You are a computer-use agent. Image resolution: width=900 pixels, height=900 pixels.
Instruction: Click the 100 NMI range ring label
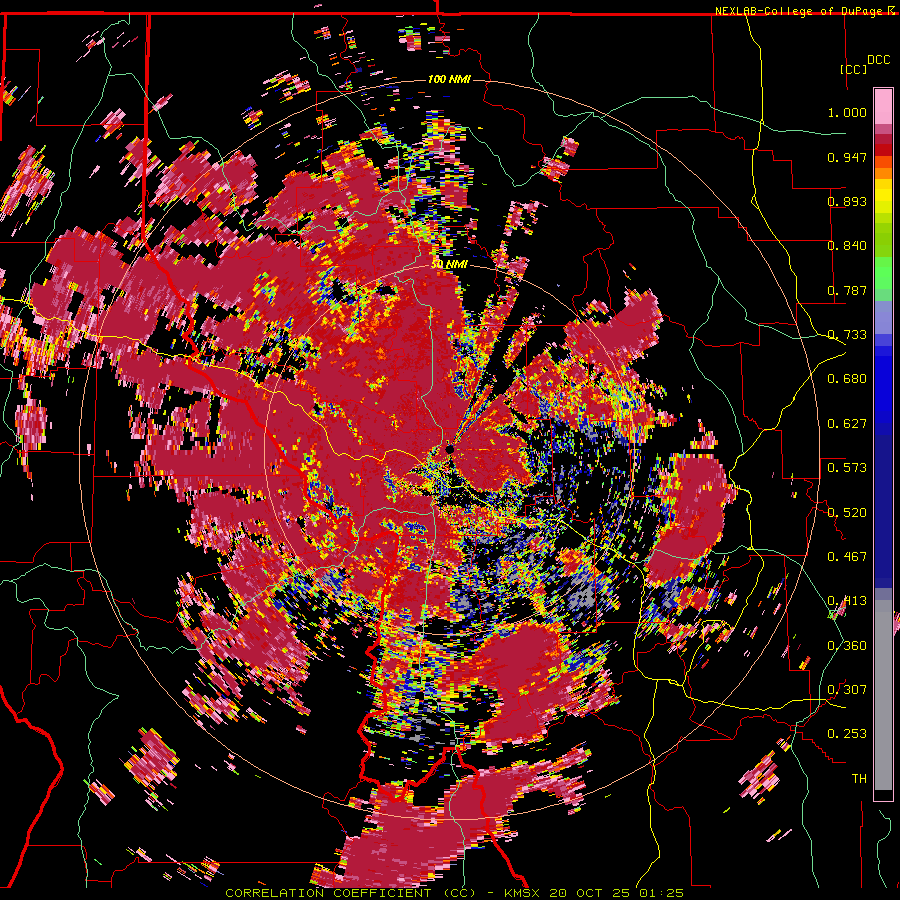pos(449,79)
